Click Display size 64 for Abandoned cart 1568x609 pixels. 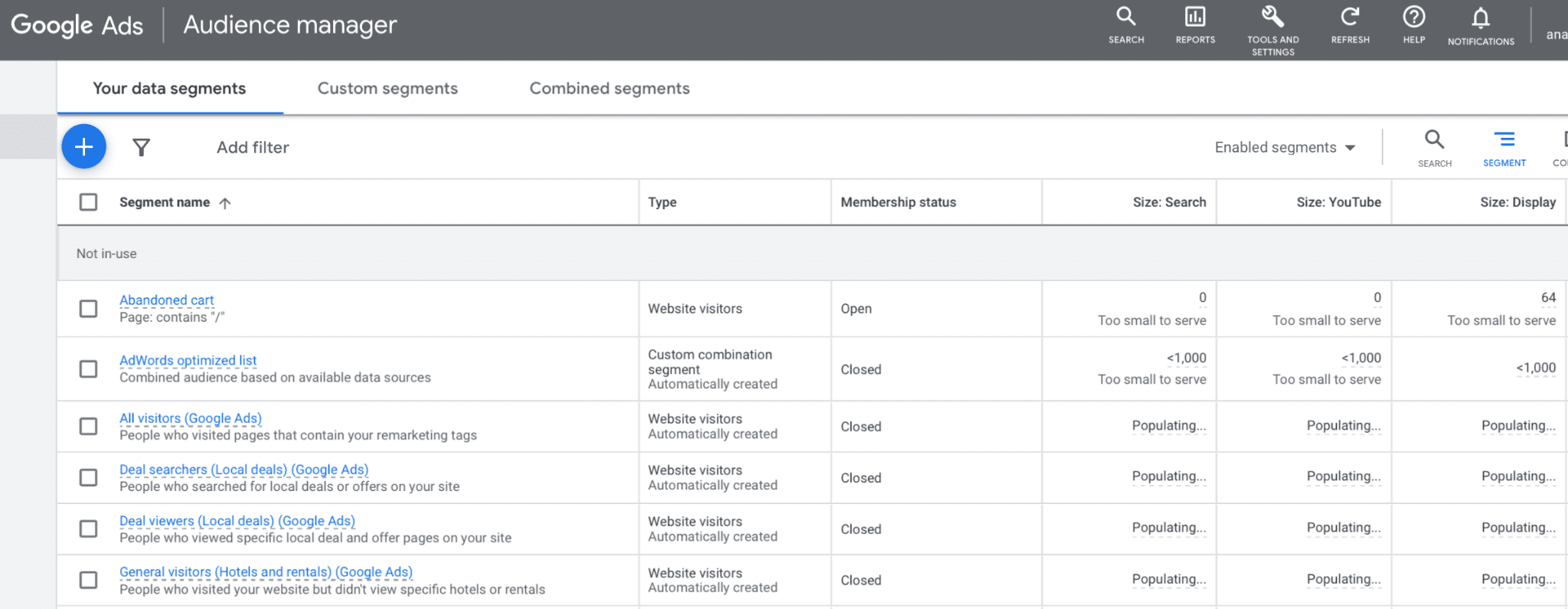1548,297
